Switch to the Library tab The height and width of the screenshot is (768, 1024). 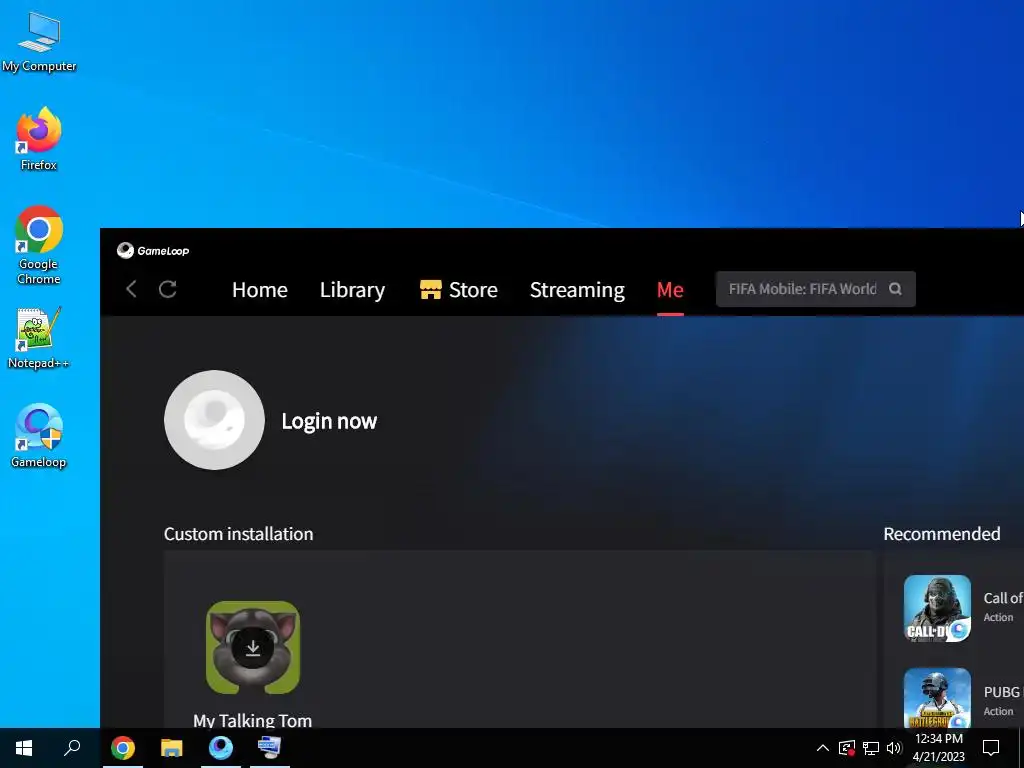[352, 289]
